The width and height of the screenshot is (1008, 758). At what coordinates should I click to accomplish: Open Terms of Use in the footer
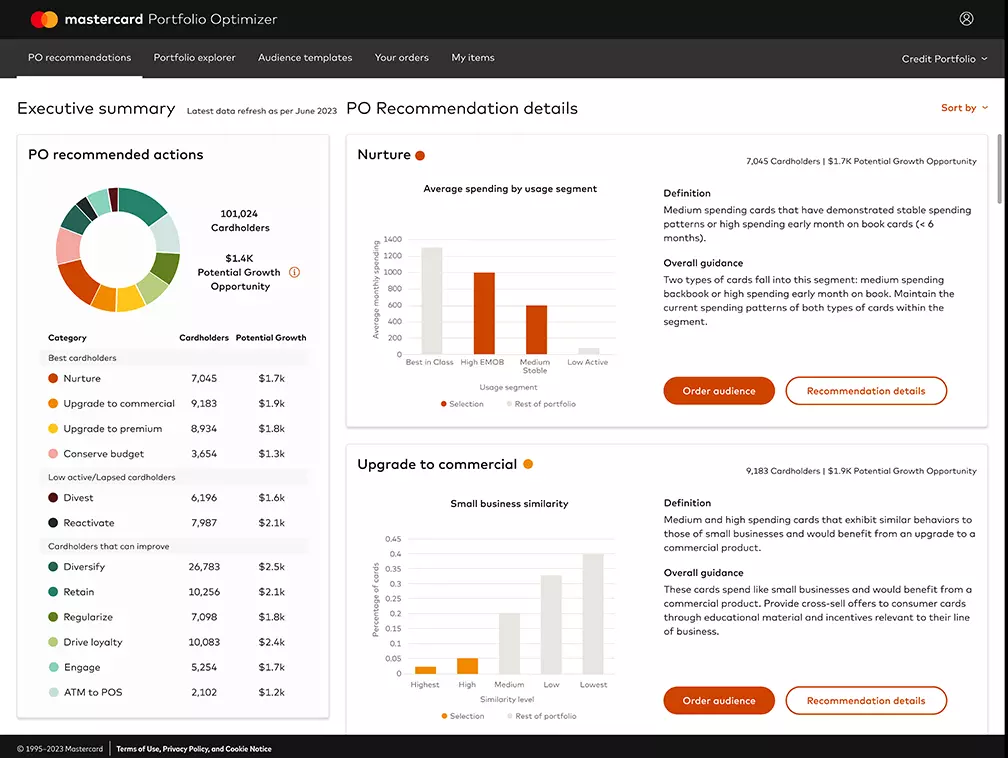click(139, 747)
